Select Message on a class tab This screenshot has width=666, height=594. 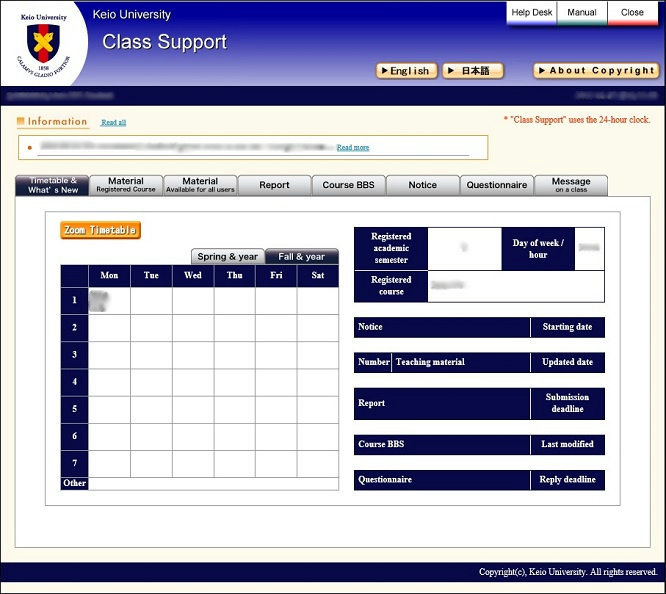point(570,185)
